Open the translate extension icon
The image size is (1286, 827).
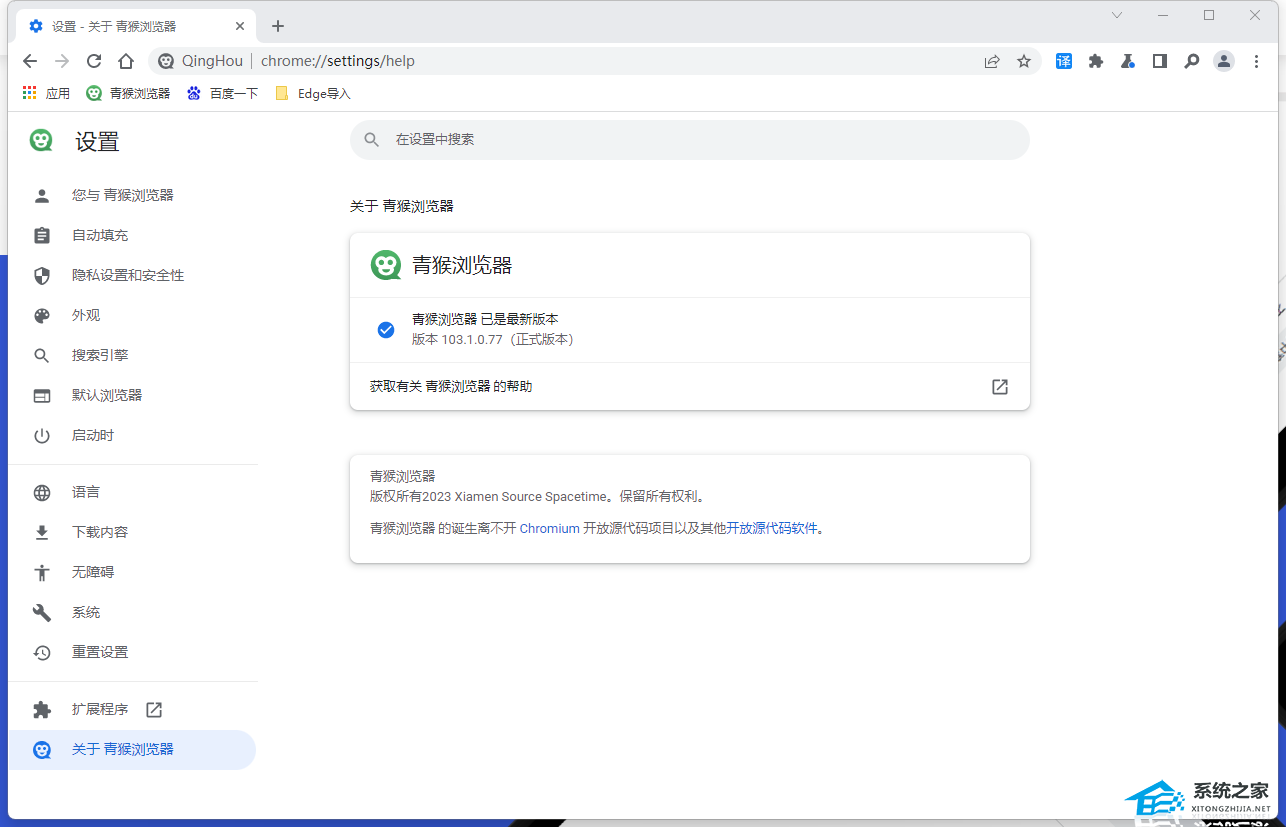[1064, 61]
